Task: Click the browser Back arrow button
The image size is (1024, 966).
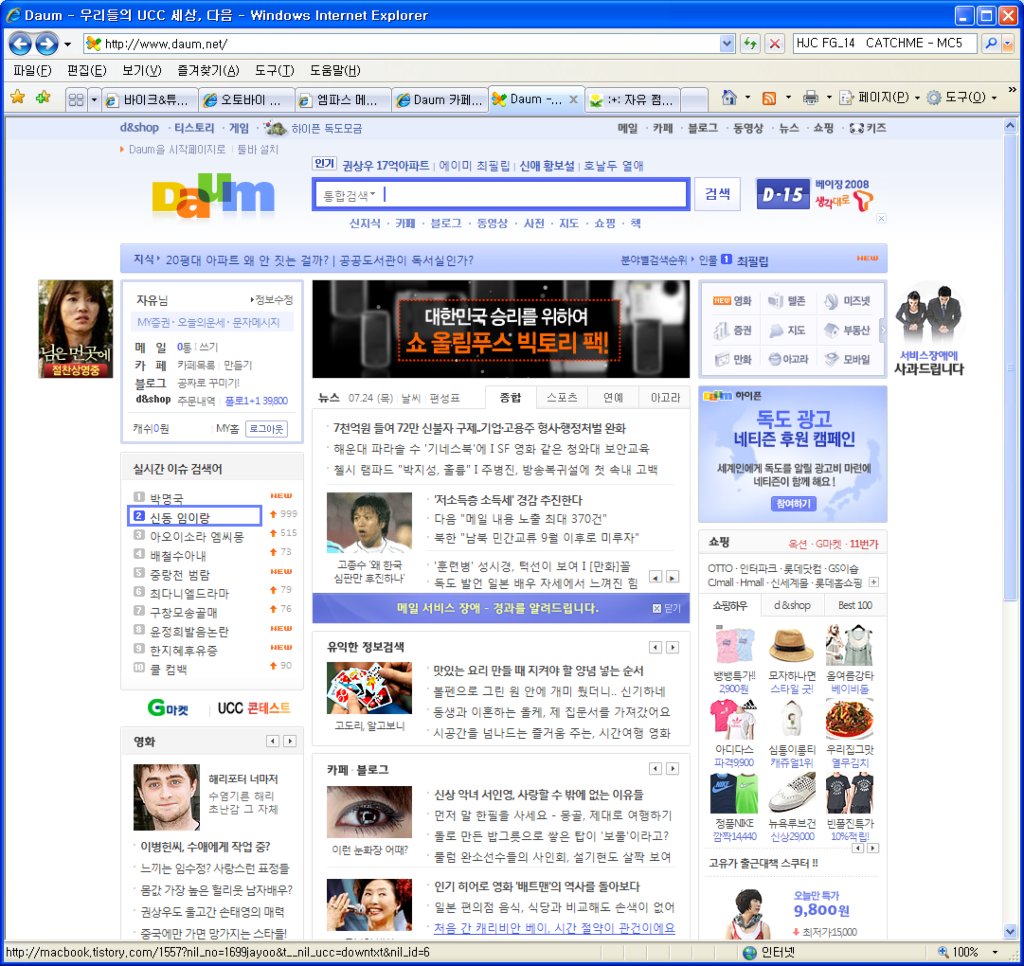Action: click(x=20, y=44)
